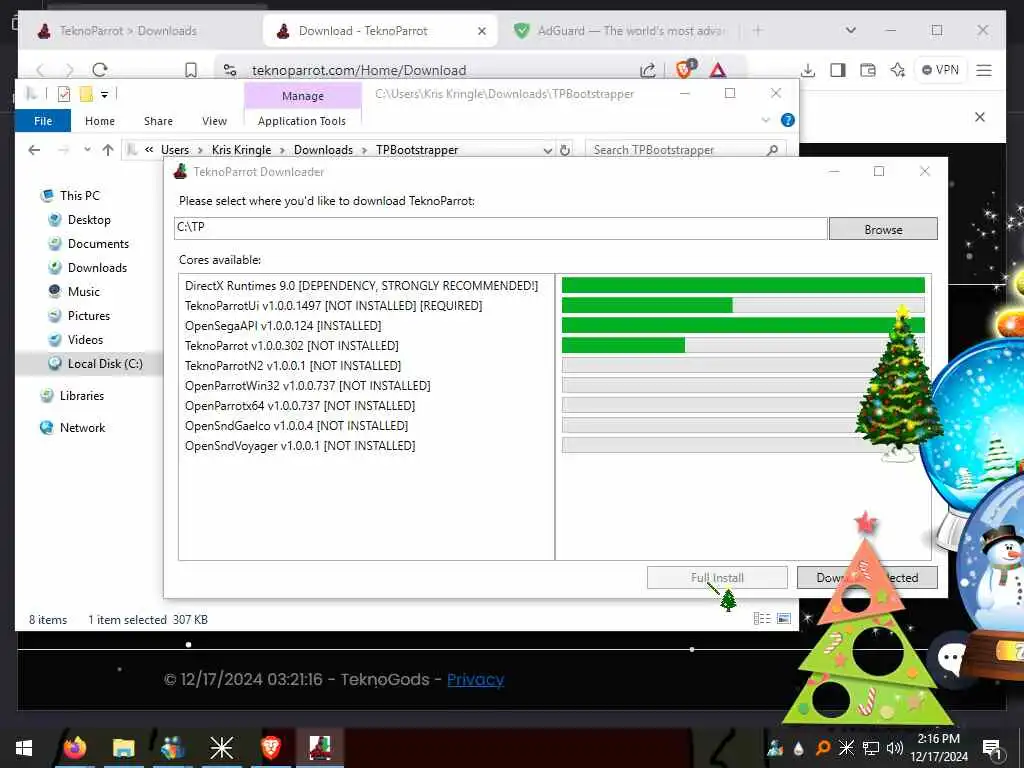The height and width of the screenshot is (768, 1024).
Task: Open the File menu in Explorer
Action: 43,121
